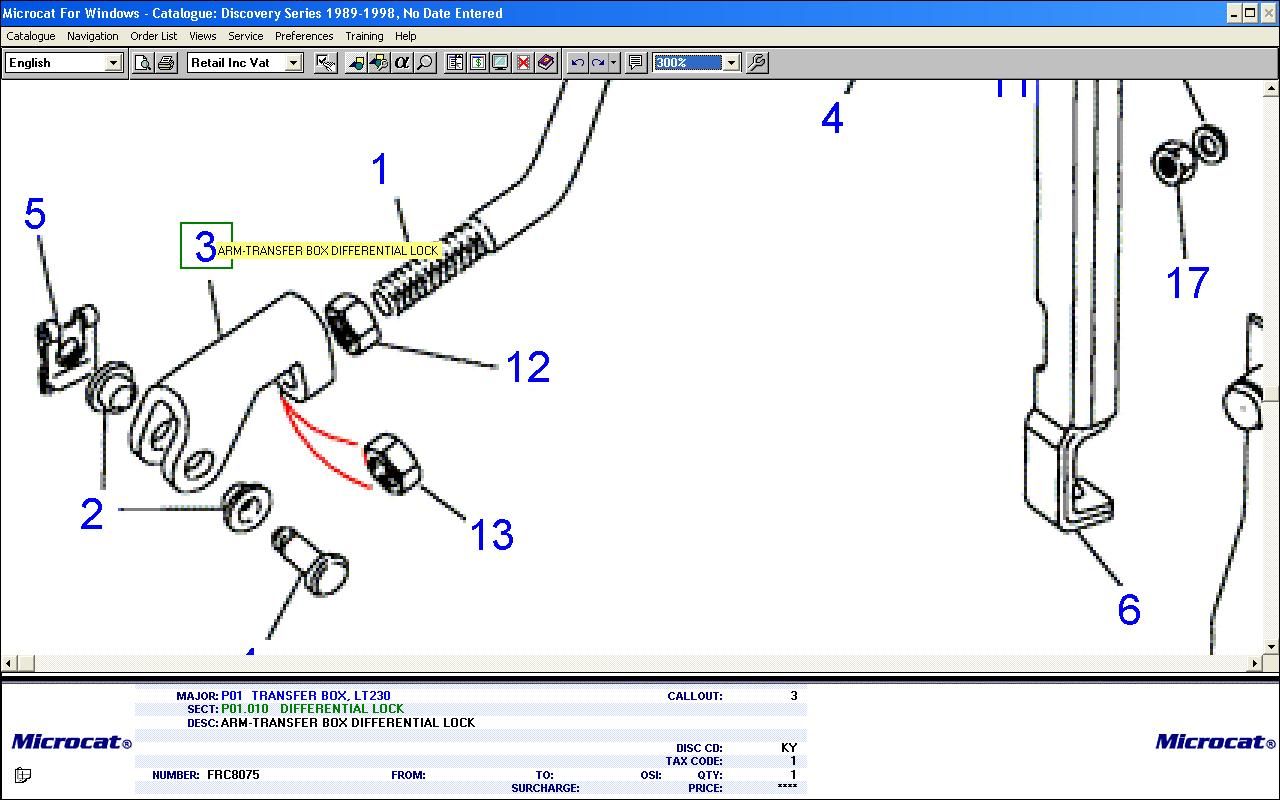The image size is (1280, 800).
Task: Open the Order List menu
Action: pyautogui.click(x=154, y=36)
